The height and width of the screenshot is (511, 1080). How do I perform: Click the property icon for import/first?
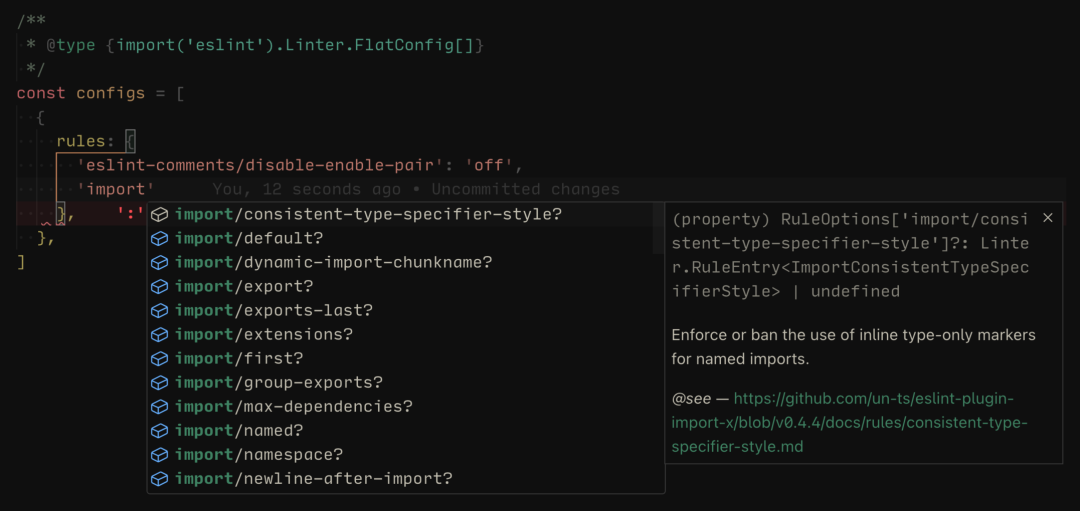click(159, 358)
